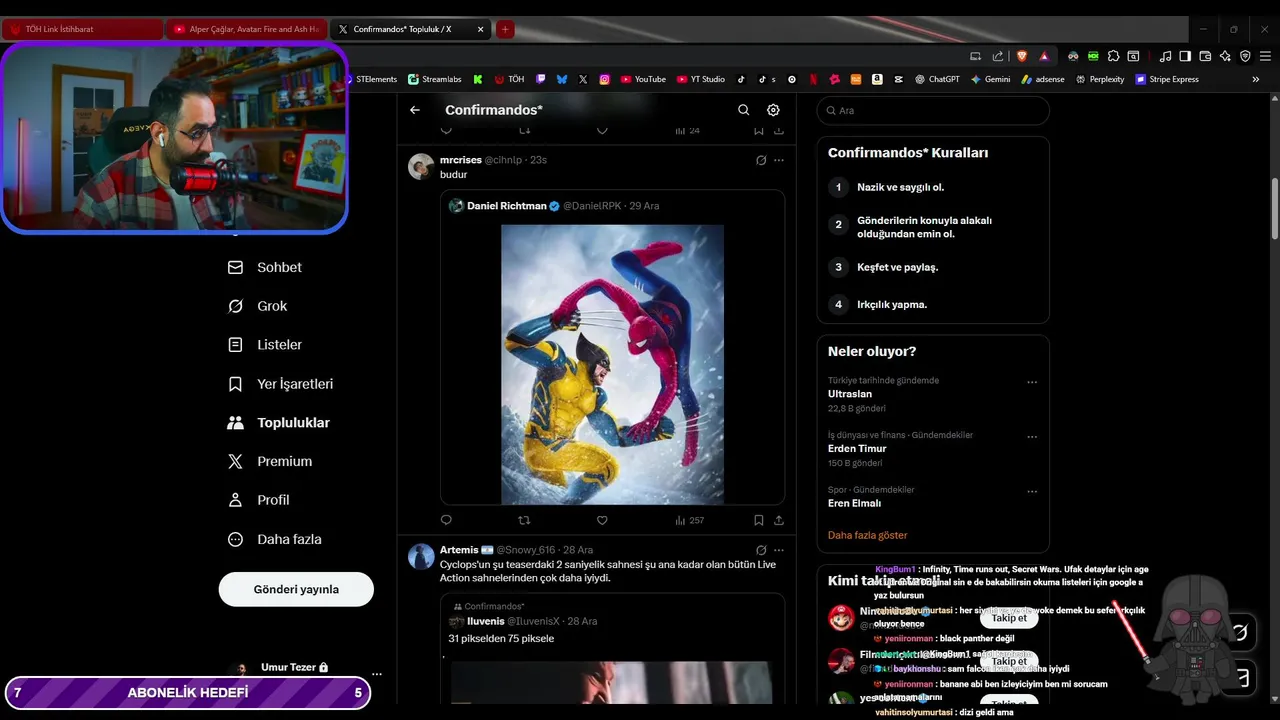Image resolution: width=1280 pixels, height=720 pixels.
Task: Open Yer İşaretleri bookmarks
Action: click(x=281, y=384)
